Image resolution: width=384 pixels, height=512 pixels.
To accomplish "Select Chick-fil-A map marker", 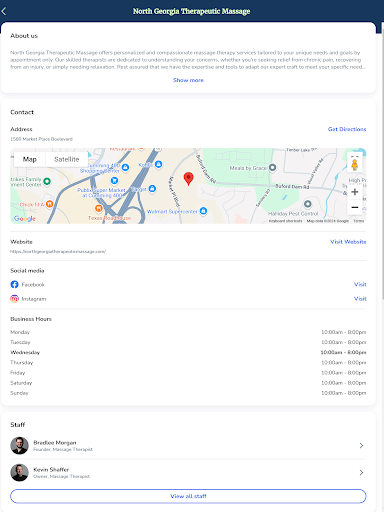I will (49, 204).
